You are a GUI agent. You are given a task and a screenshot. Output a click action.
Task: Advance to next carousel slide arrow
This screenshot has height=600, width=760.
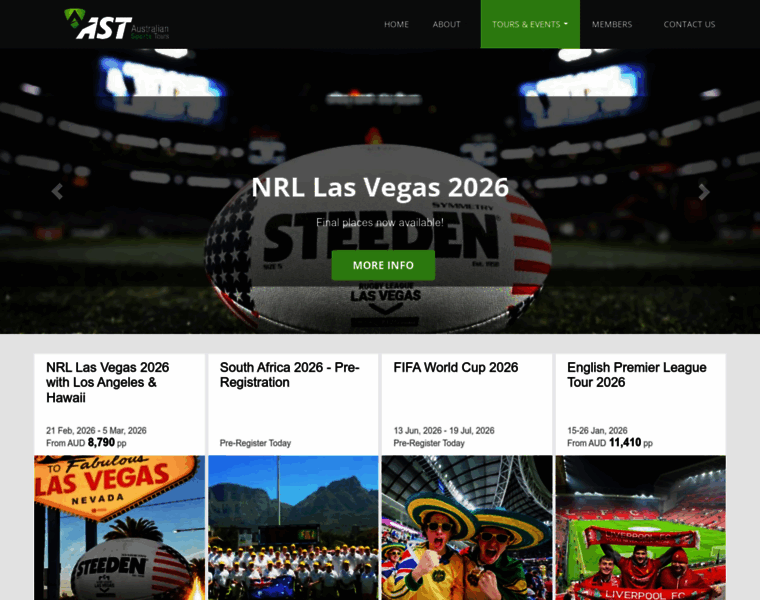tap(704, 191)
